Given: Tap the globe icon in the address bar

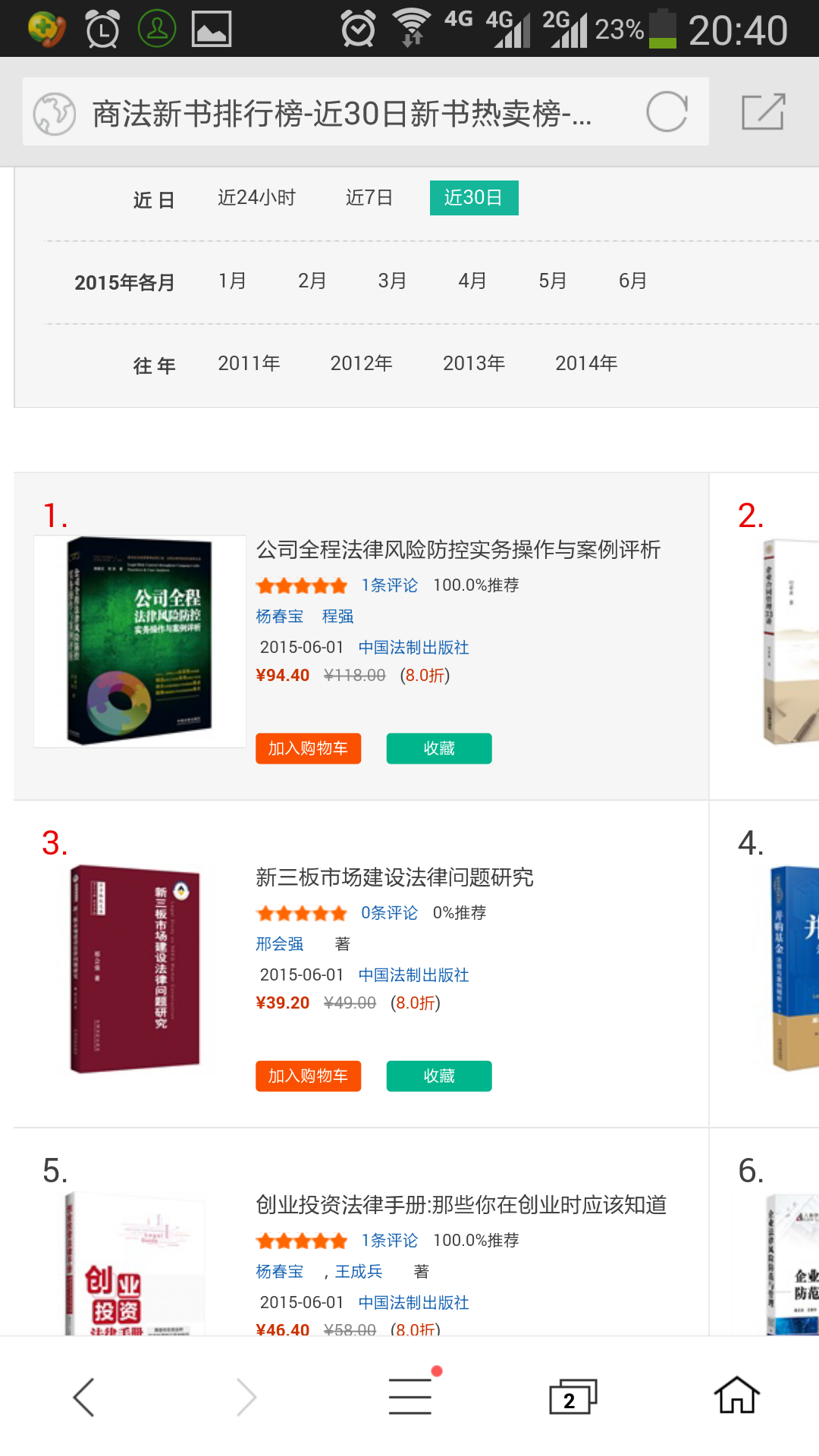Looking at the screenshot, I should coord(55,114).
